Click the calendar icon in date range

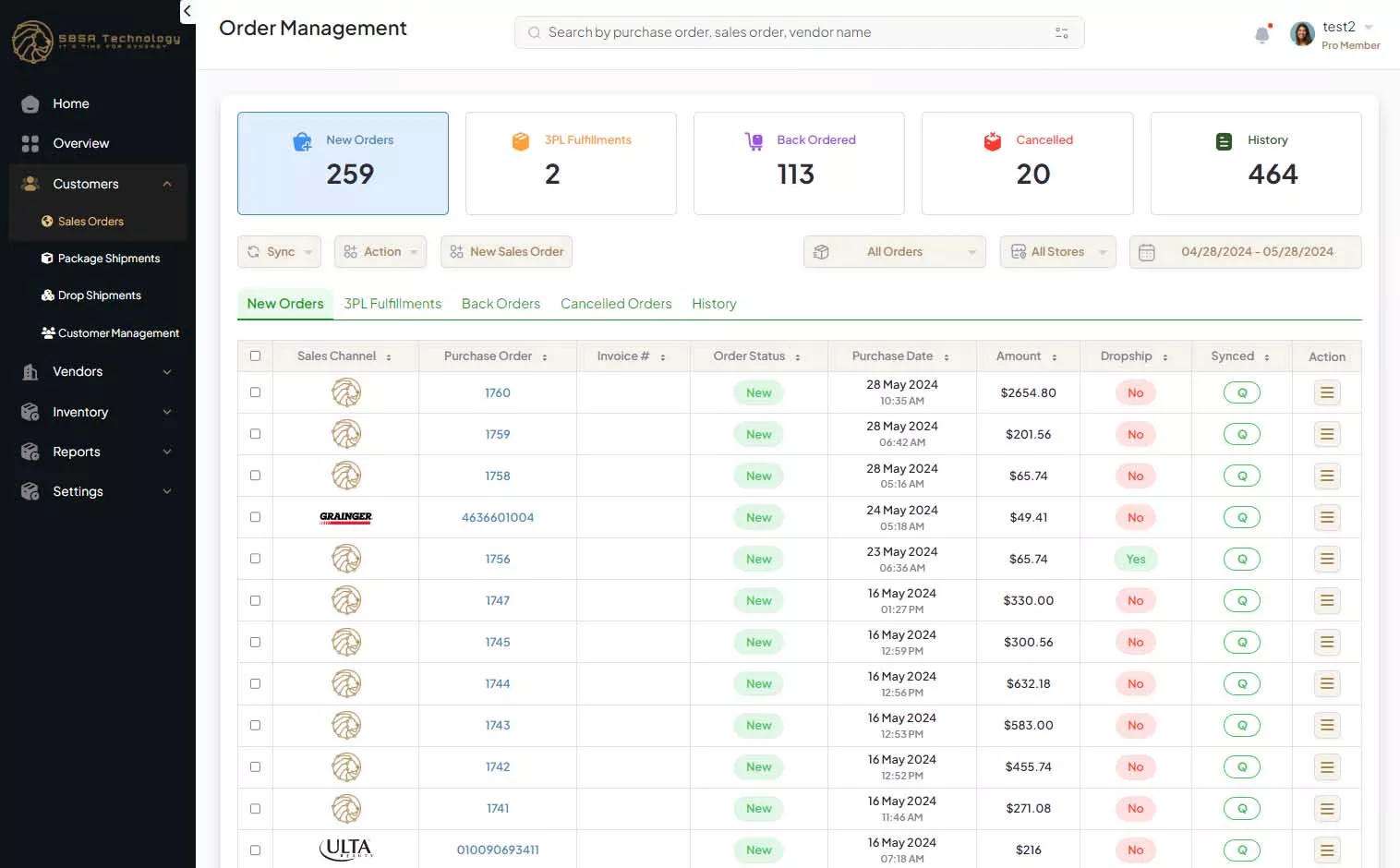[x=1146, y=252]
